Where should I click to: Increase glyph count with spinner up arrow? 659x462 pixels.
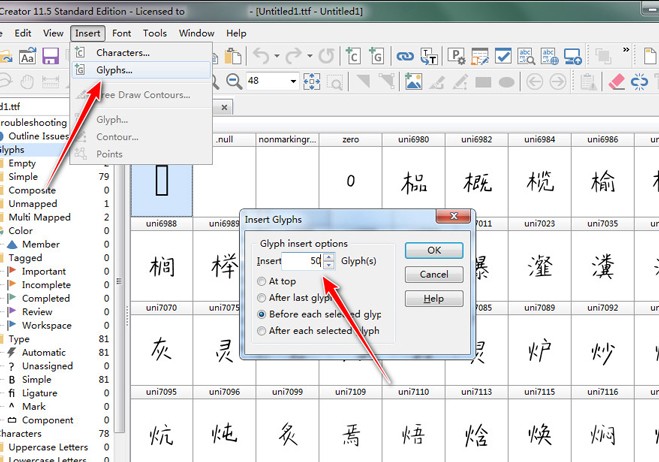click(328, 257)
